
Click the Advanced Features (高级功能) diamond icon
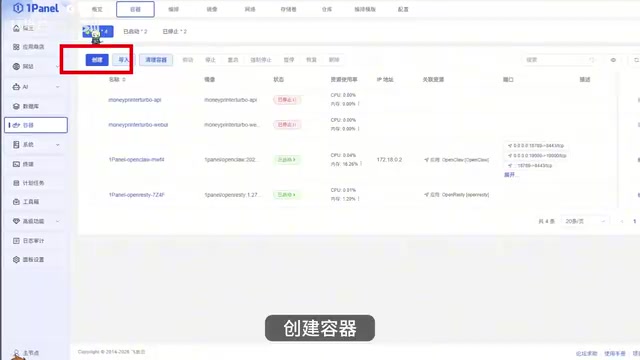[16, 221]
